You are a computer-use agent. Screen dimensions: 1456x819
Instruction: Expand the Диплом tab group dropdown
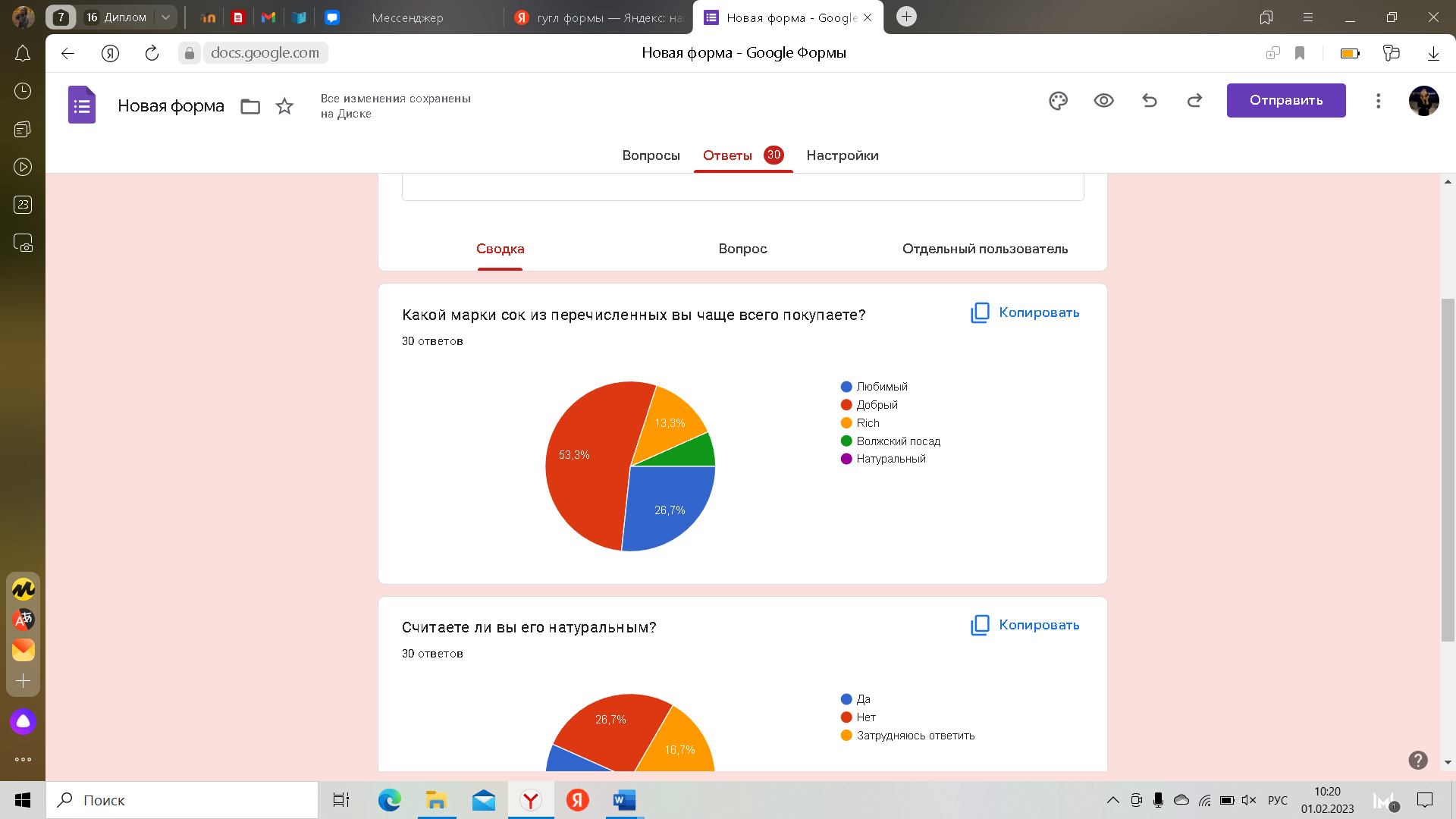tap(165, 17)
